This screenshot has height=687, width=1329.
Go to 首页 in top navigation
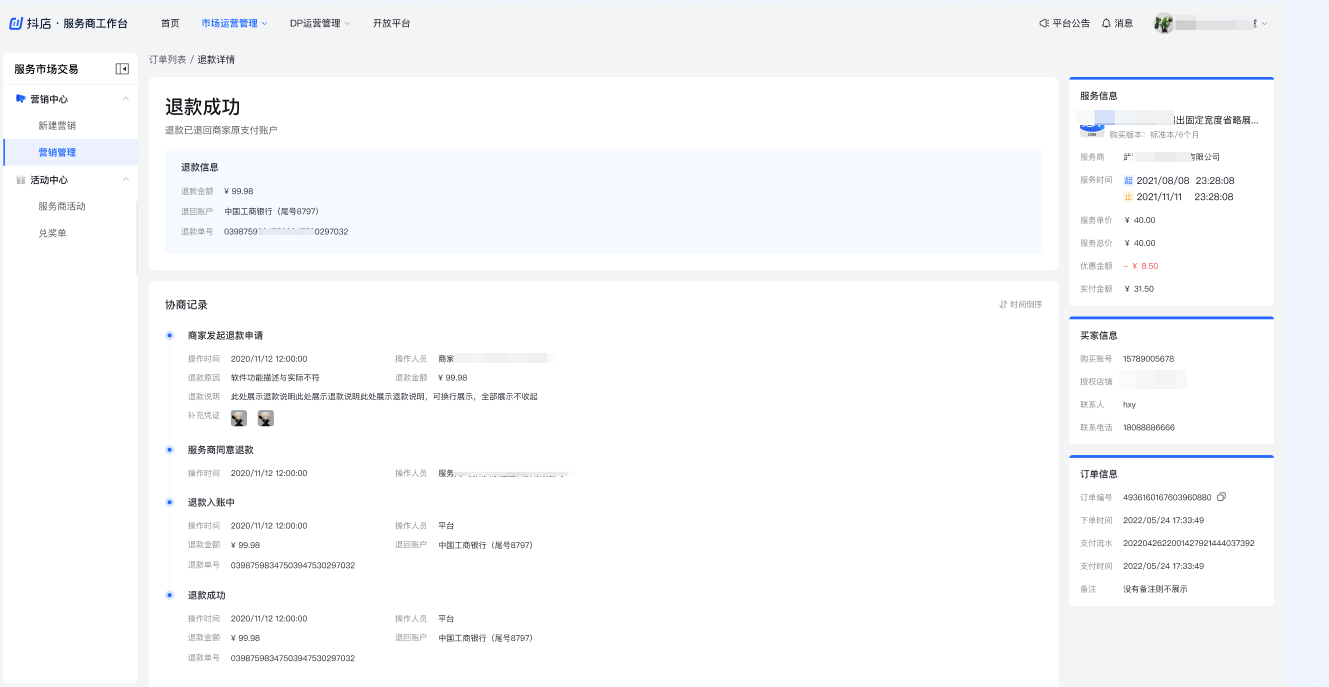pos(170,23)
